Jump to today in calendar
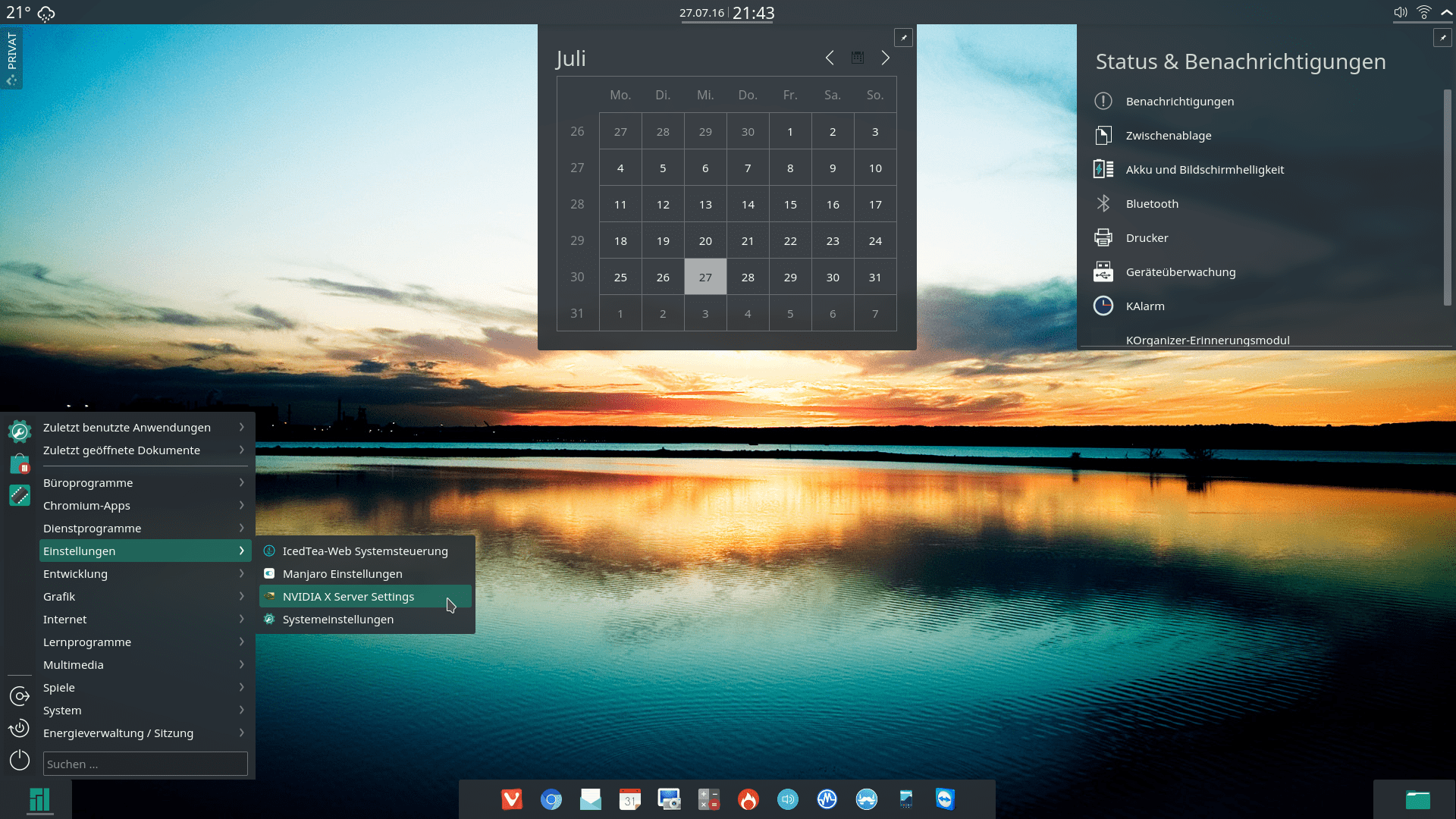This screenshot has height=819, width=1456. 858,58
